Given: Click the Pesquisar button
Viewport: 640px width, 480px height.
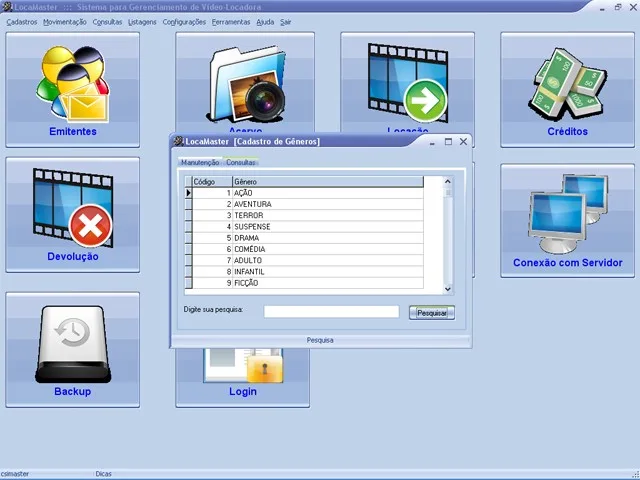Looking at the screenshot, I should coord(432,313).
